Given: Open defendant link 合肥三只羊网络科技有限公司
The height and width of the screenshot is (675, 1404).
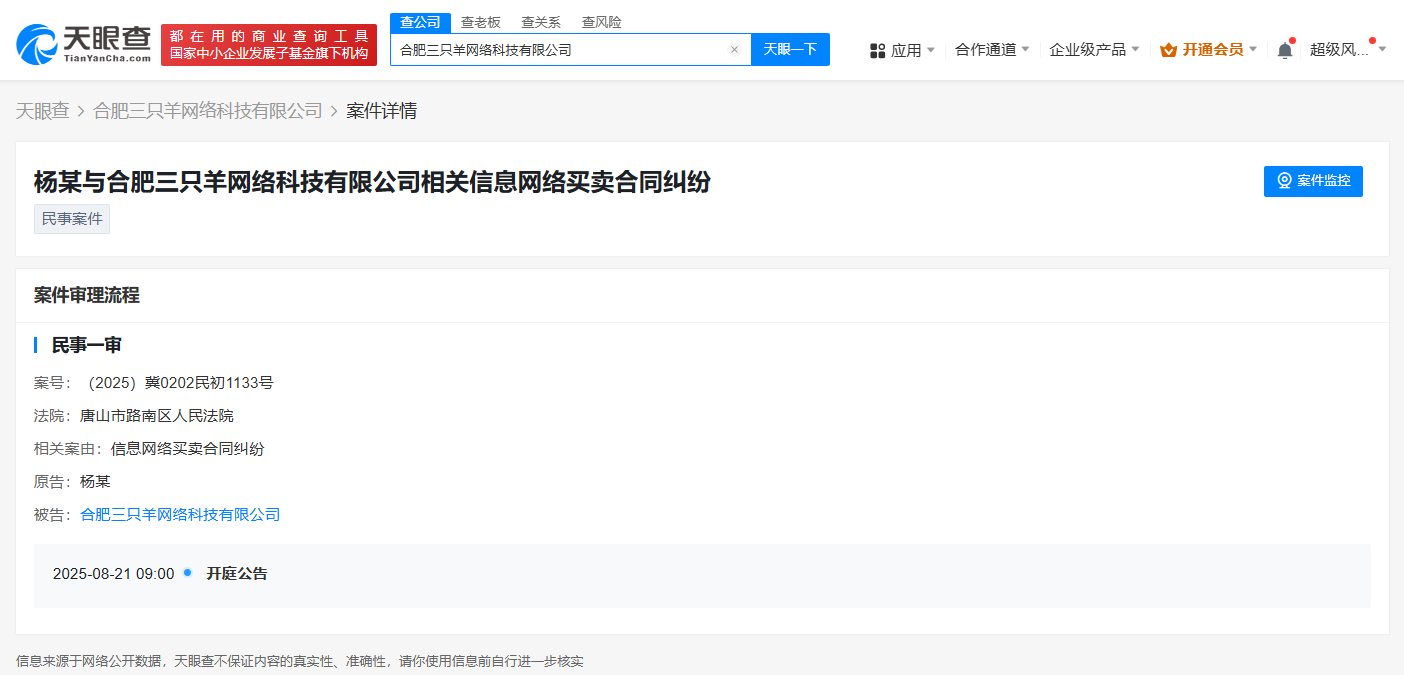Looking at the screenshot, I should [x=181, y=514].
